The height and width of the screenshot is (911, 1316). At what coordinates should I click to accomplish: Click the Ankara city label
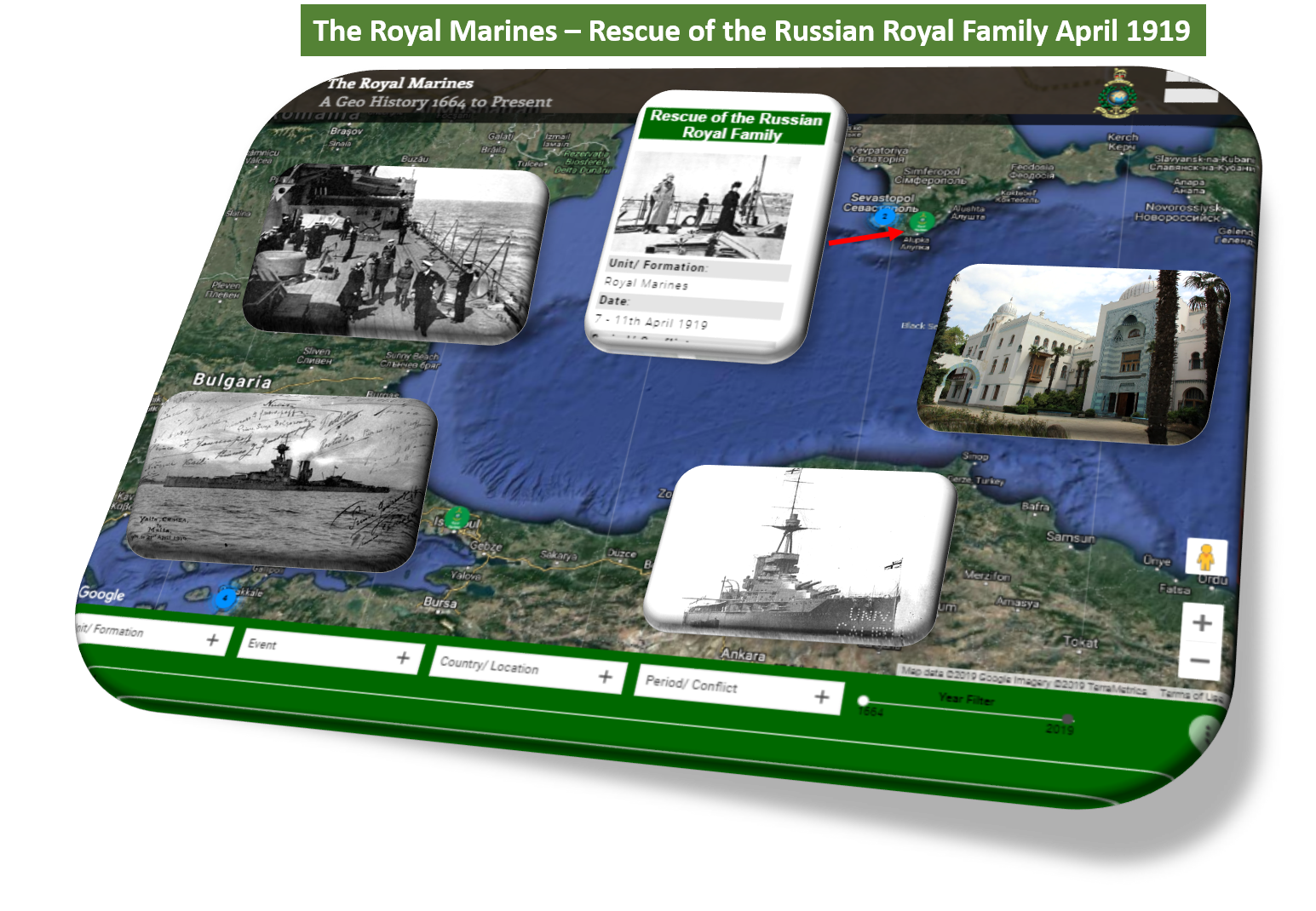(x=743, y=655)
